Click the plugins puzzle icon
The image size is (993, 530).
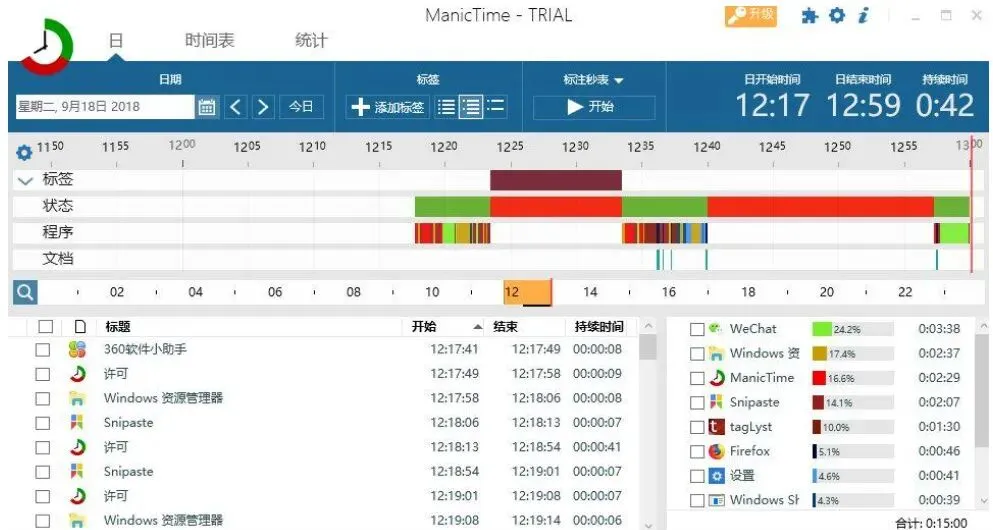tap(809, 16)
